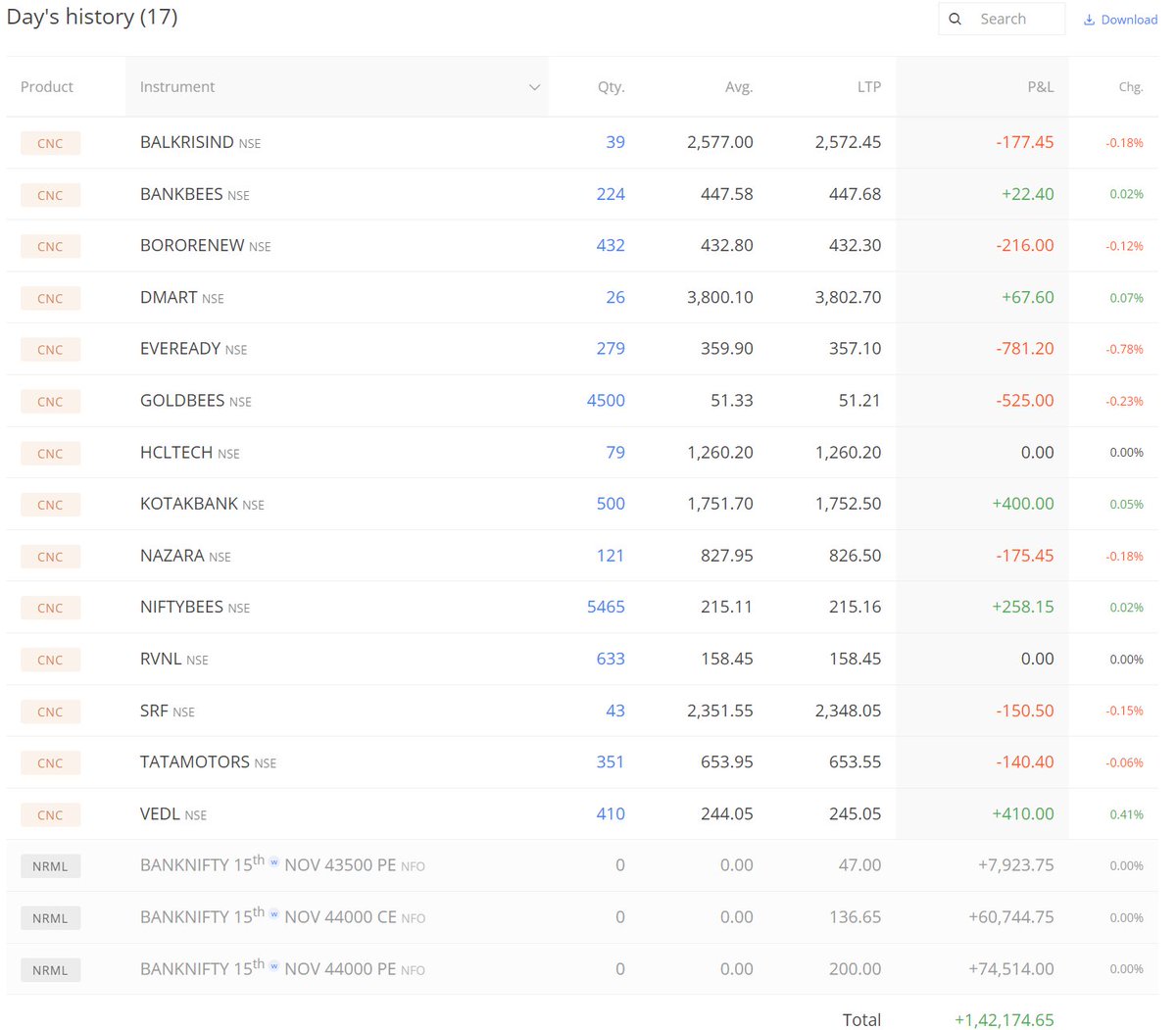Select the TATAMOTORS instrument name
The width and height of the screenshot is (1176, 1030).
coord(195,762)
